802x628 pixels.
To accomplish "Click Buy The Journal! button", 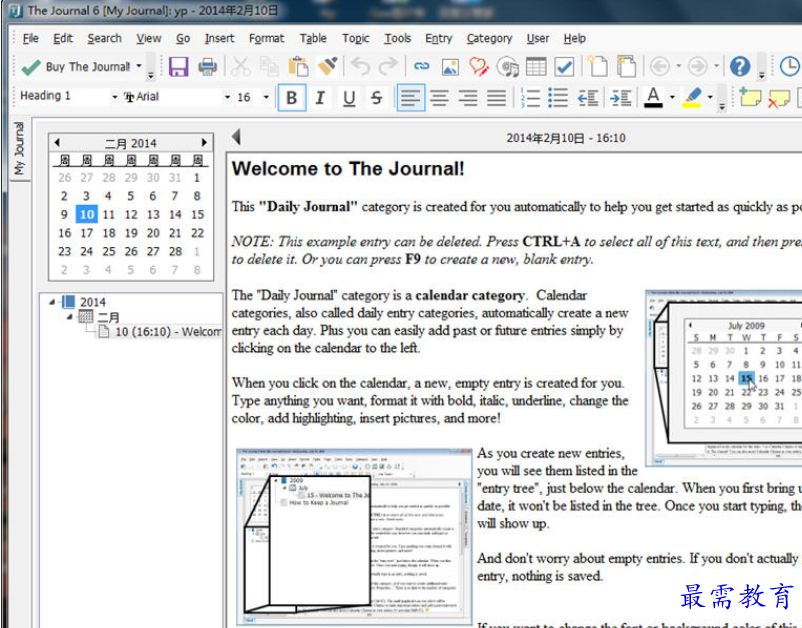I will [76, 66].
